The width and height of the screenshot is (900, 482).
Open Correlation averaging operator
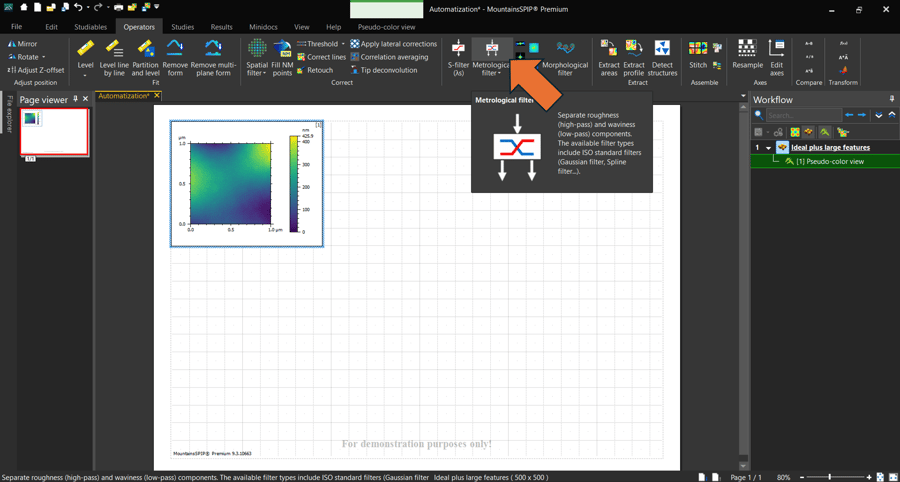pos(390,57)
